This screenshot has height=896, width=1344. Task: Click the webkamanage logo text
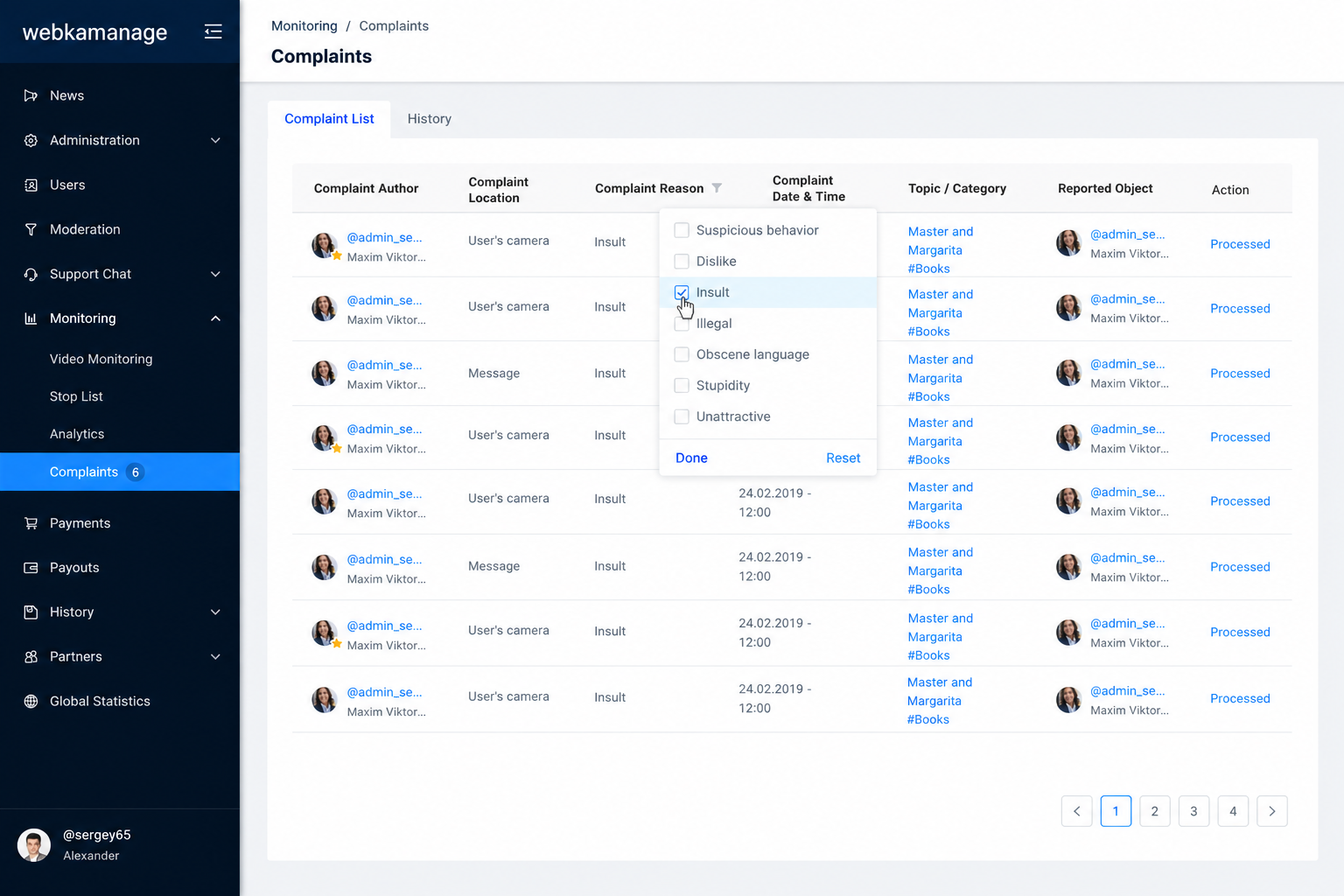[94, 32]
